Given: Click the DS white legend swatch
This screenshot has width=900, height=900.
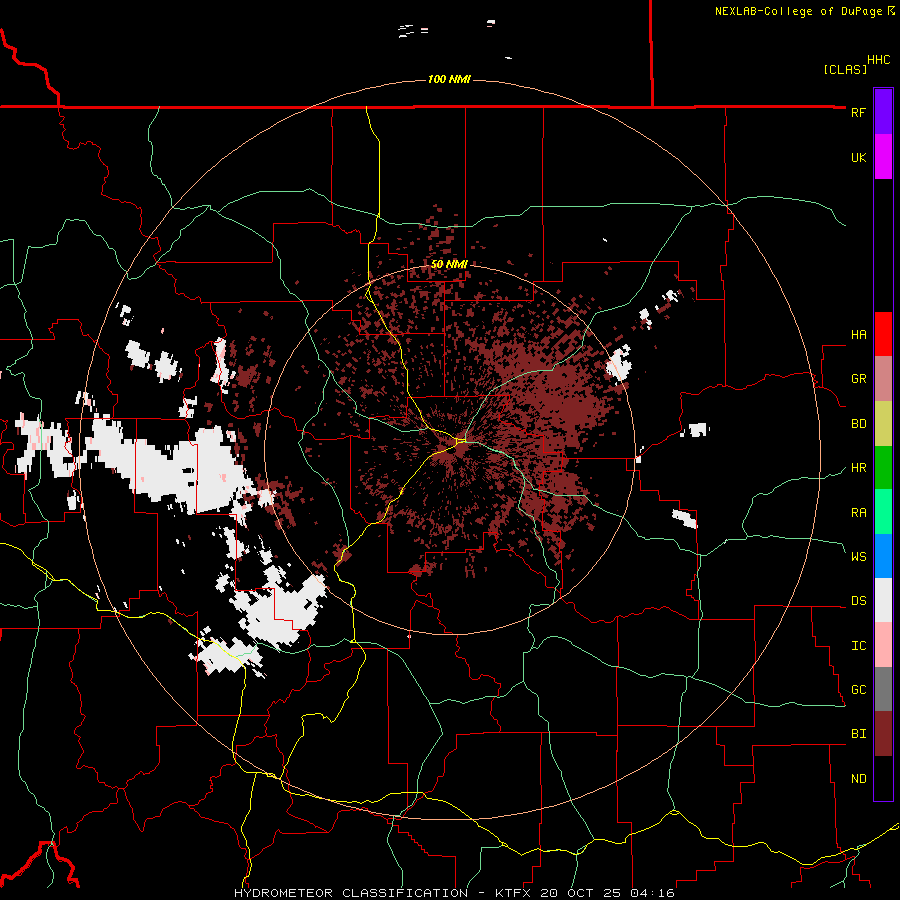Looking at the screenshot, I should tap(883, 600).
